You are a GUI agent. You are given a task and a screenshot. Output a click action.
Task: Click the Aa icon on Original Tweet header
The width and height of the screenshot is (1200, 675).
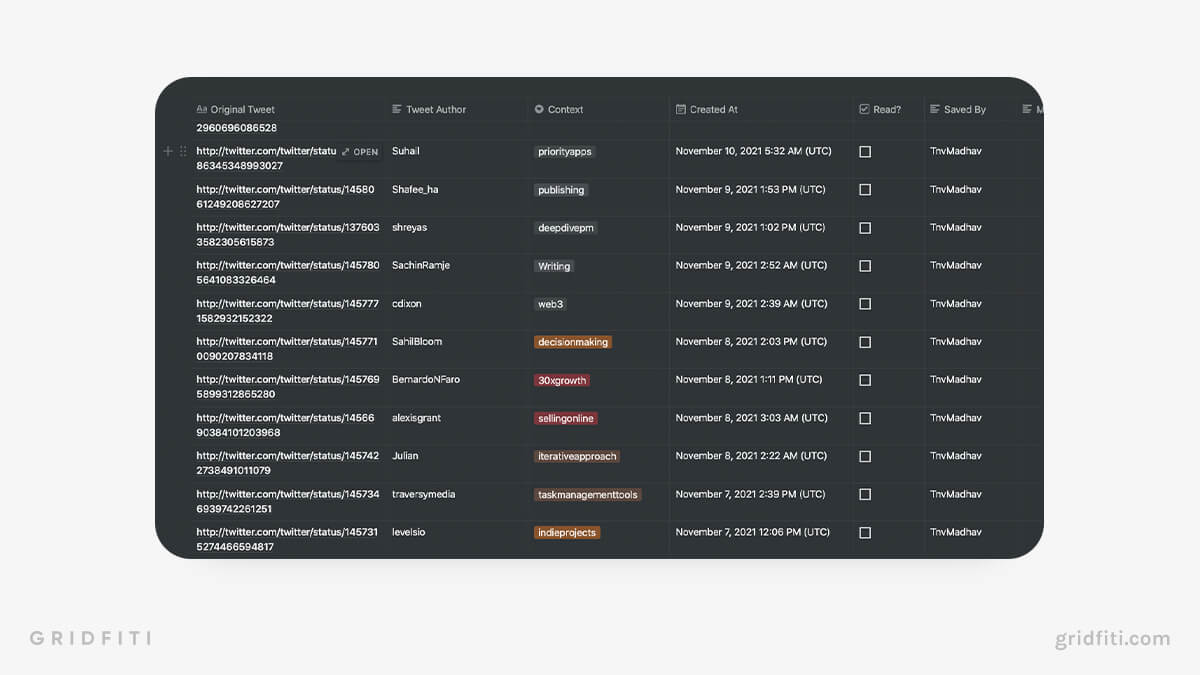click(200, 109)
